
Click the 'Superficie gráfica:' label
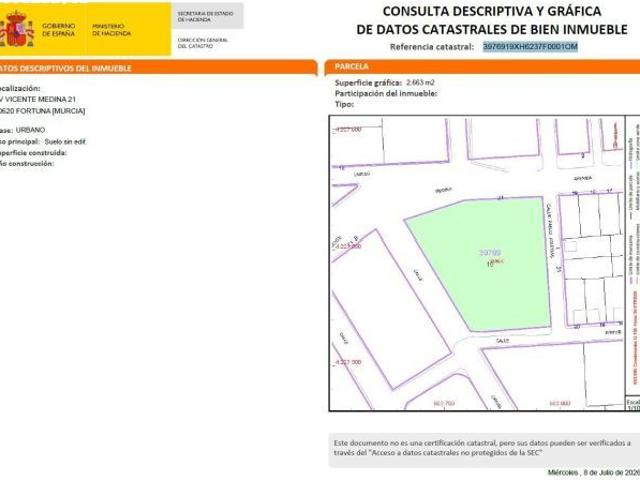[x=368, y=83]
